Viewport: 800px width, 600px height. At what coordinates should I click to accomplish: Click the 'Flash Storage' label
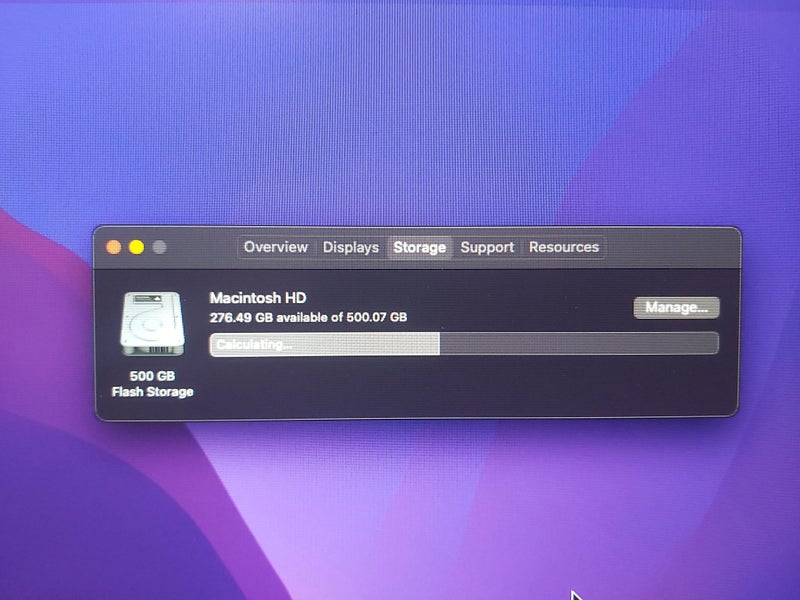tap(152, 392)
